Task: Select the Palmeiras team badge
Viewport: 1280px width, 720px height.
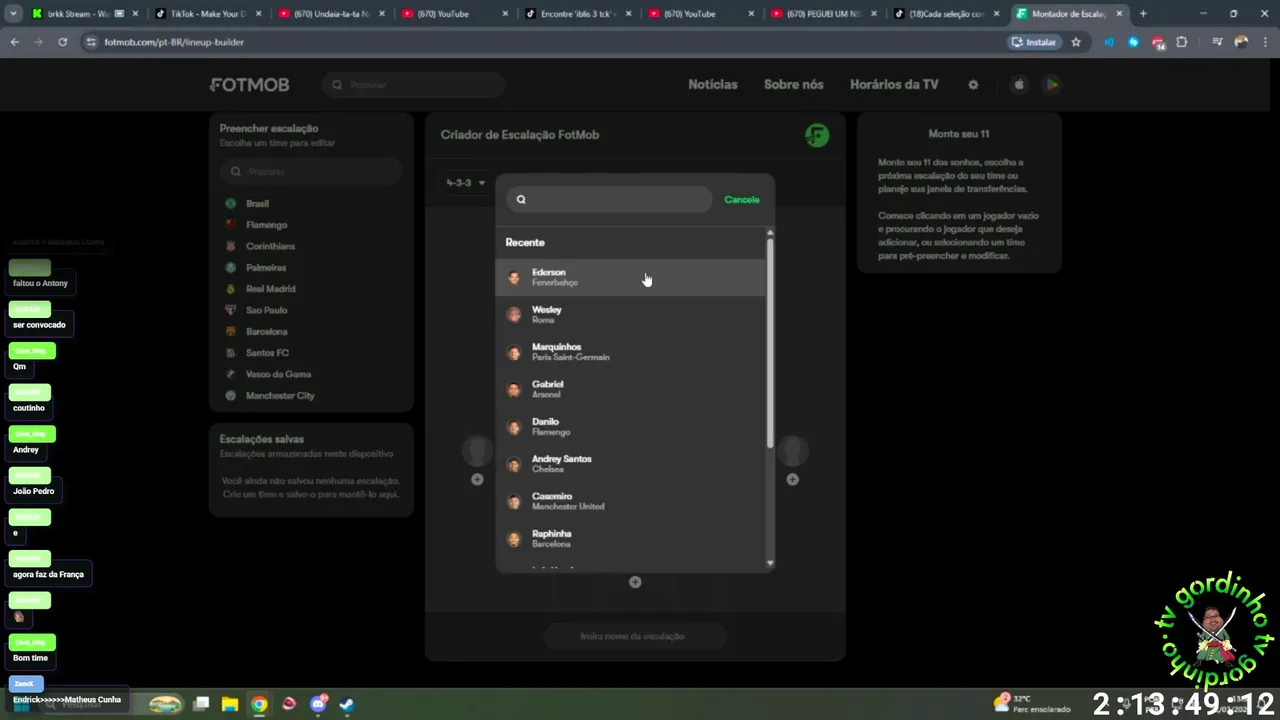Action: coord(231,268)
